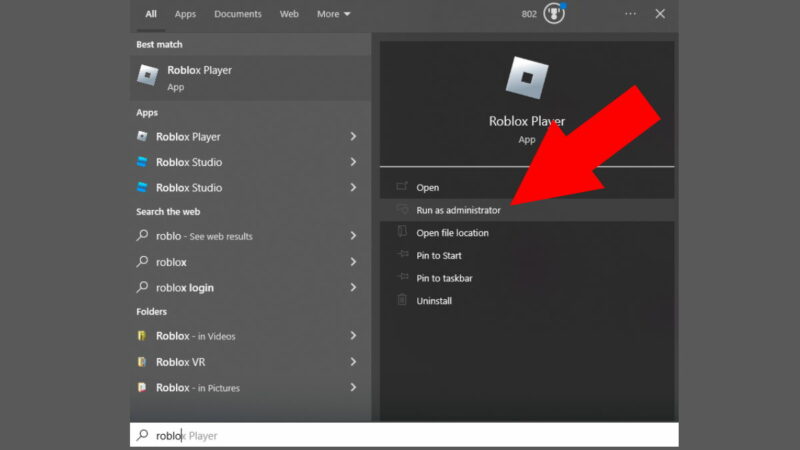Expand the 'roblox login' web suggestion arrow

(x=353, y=288)
